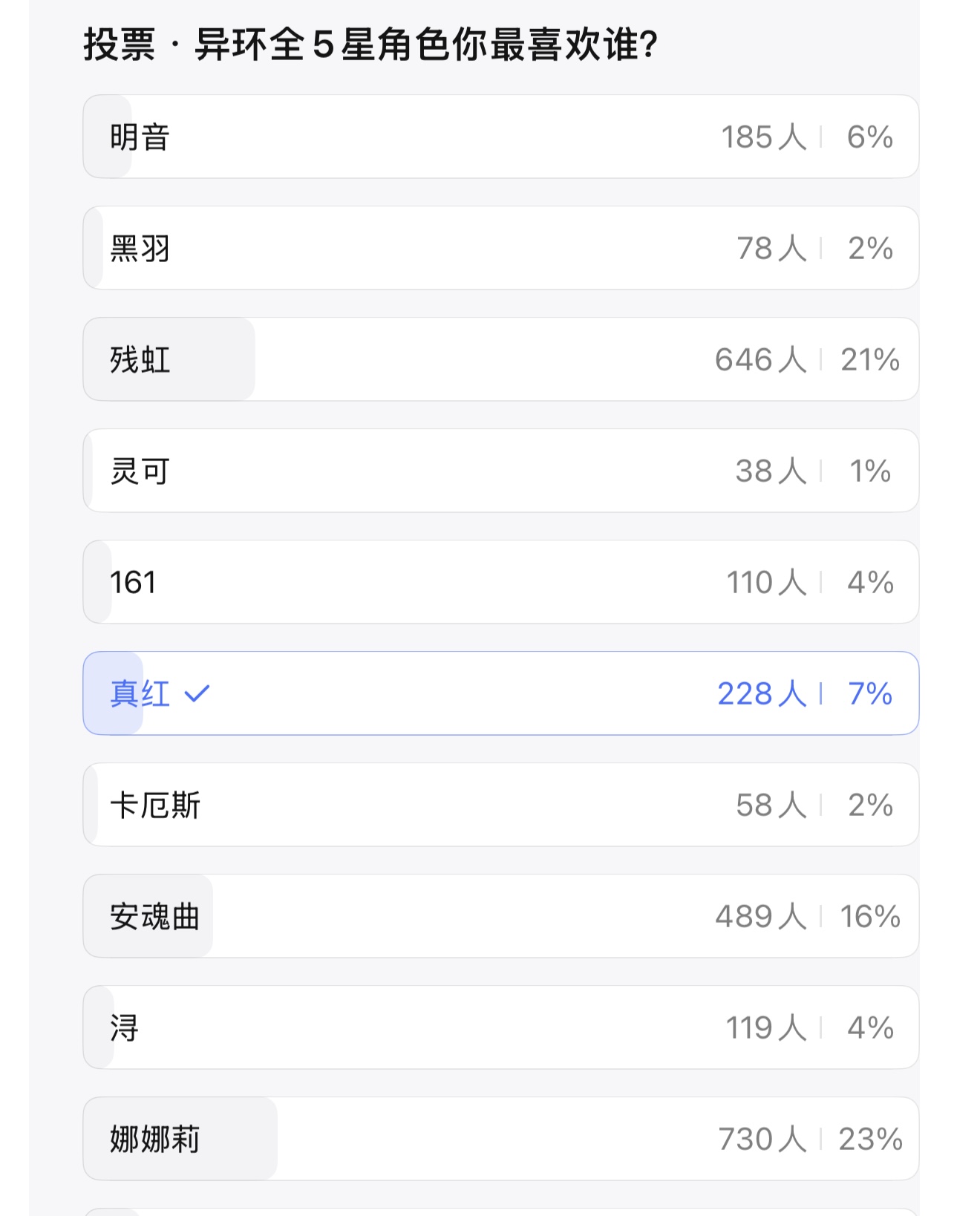The width and height of the screenshot is (980, 1216).
Task: Choose the 161 poll option
Action: pyautogui.click(x=501, y=582)
